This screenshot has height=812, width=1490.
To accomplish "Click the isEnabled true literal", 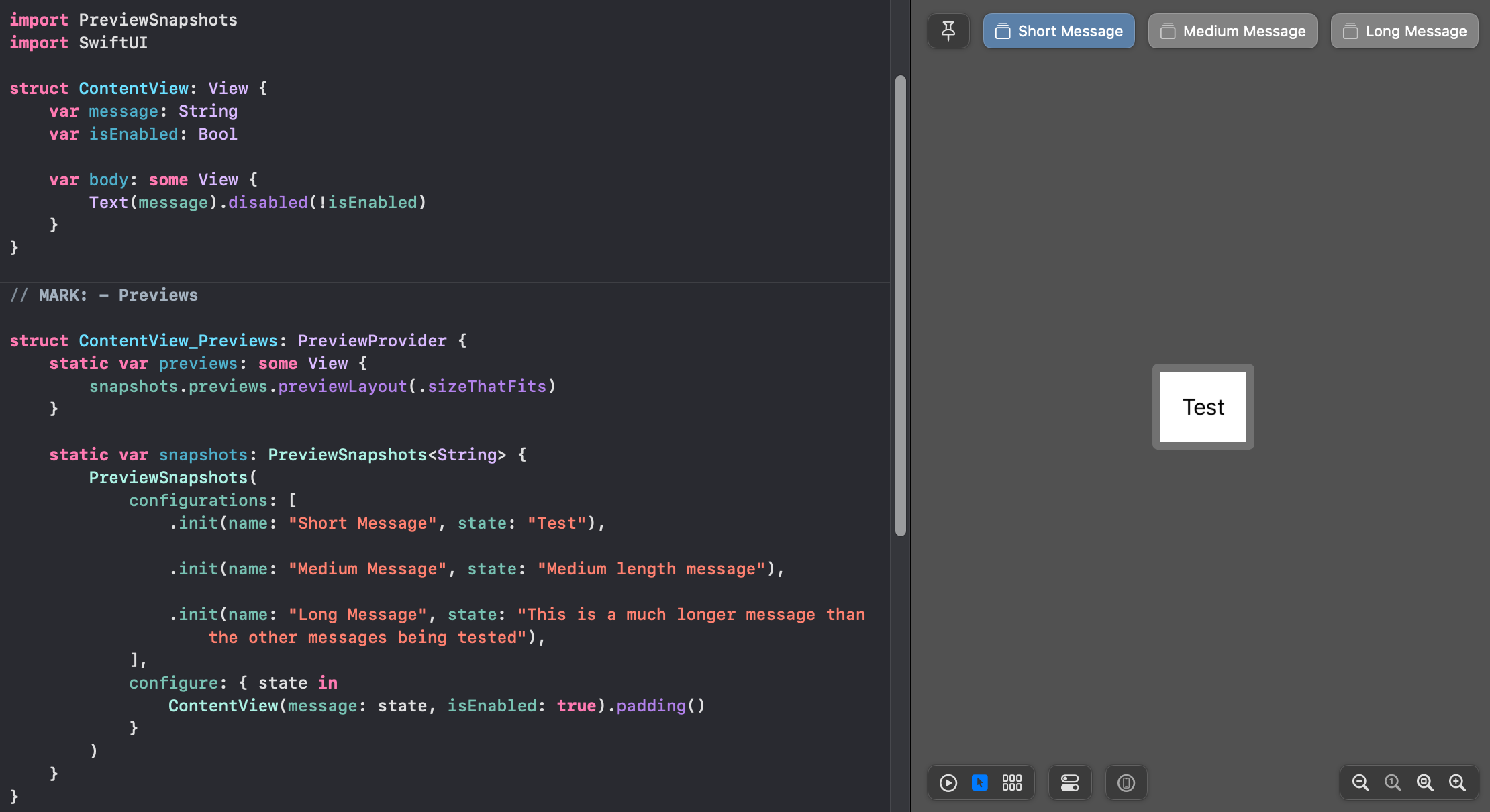I will coord(576,706).
